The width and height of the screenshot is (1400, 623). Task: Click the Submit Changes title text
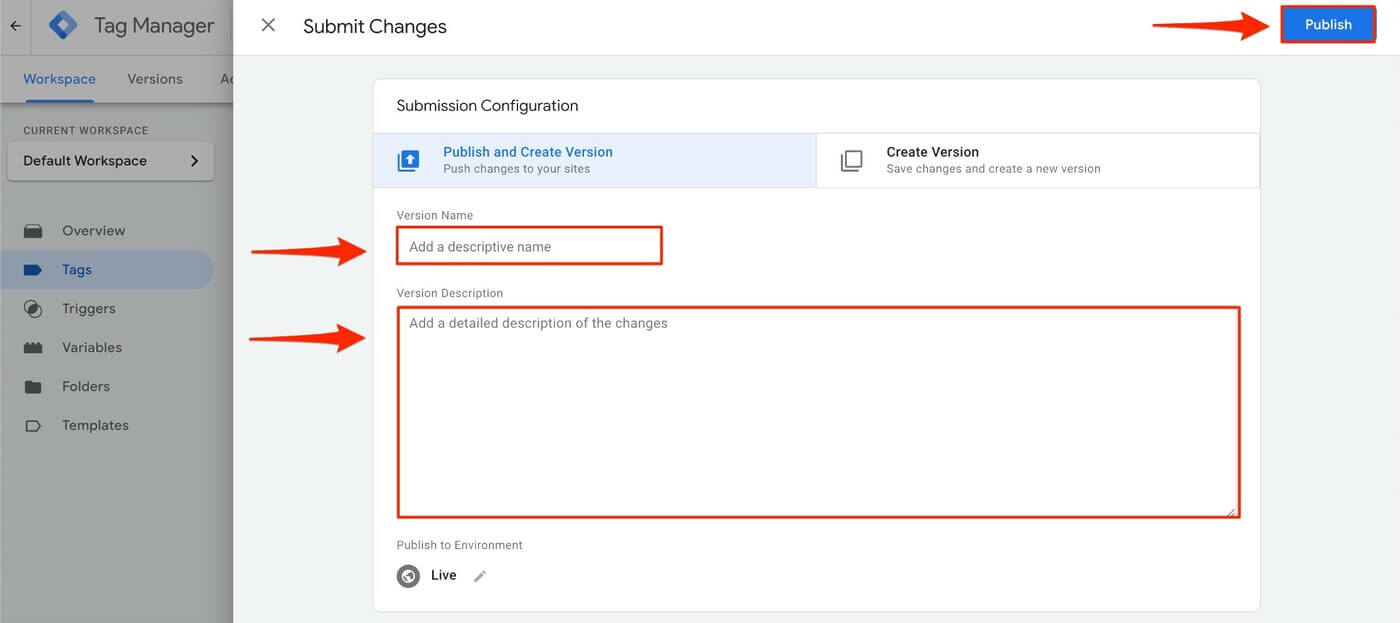point(375,26)
